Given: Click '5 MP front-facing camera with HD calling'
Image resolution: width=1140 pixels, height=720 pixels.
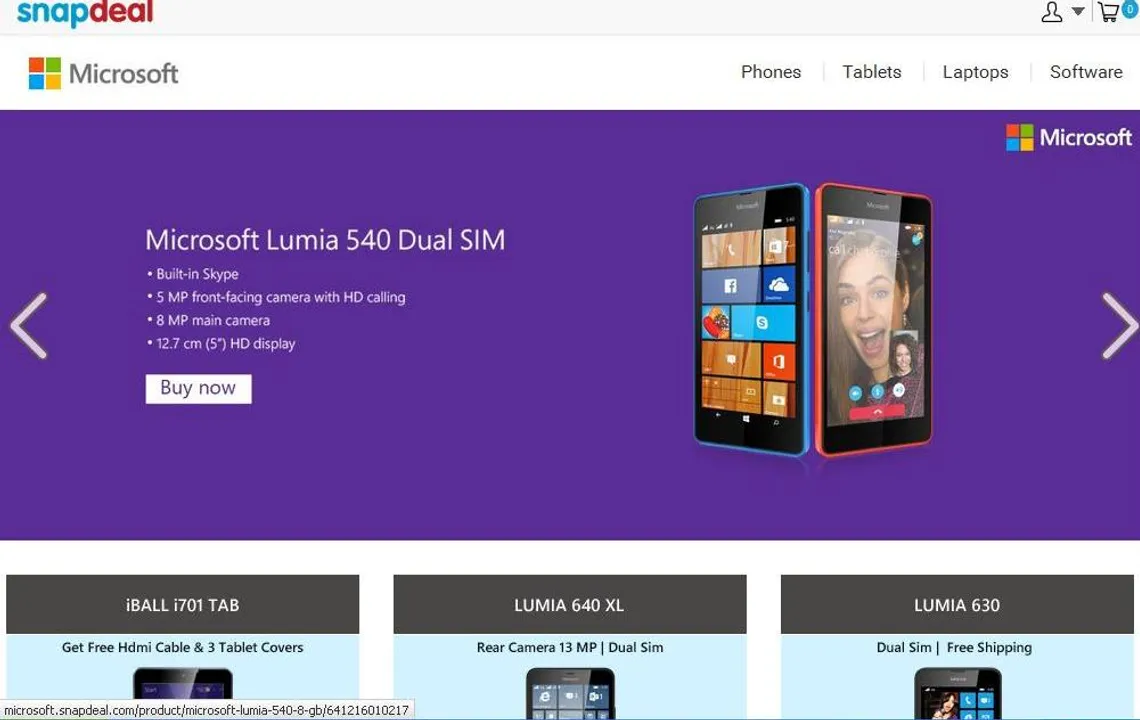Looking at the screenshot, I should click(281, 297).
